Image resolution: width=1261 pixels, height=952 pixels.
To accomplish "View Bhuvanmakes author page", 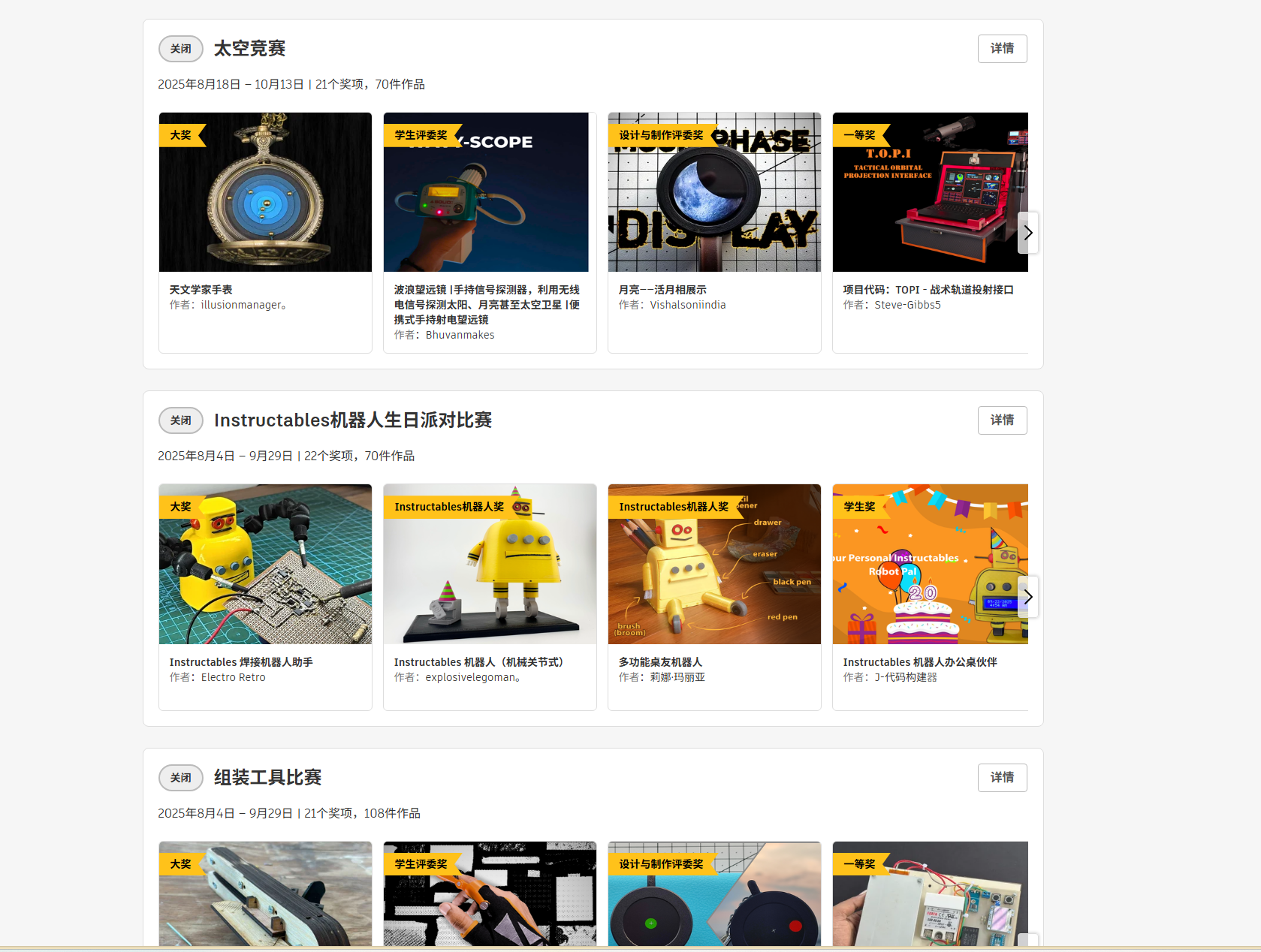I will click(459, 335).
